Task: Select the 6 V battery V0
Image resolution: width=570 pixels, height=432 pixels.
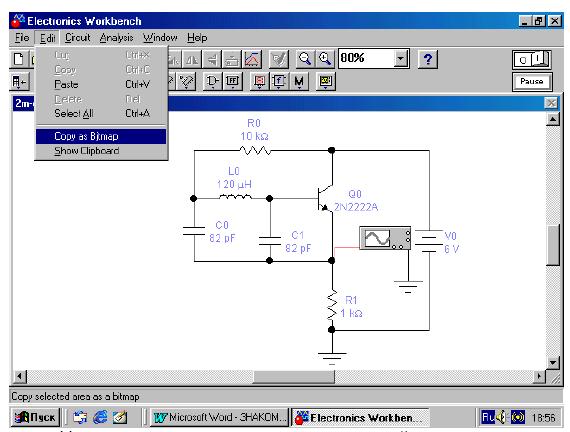Action: (x=429, y=241)
